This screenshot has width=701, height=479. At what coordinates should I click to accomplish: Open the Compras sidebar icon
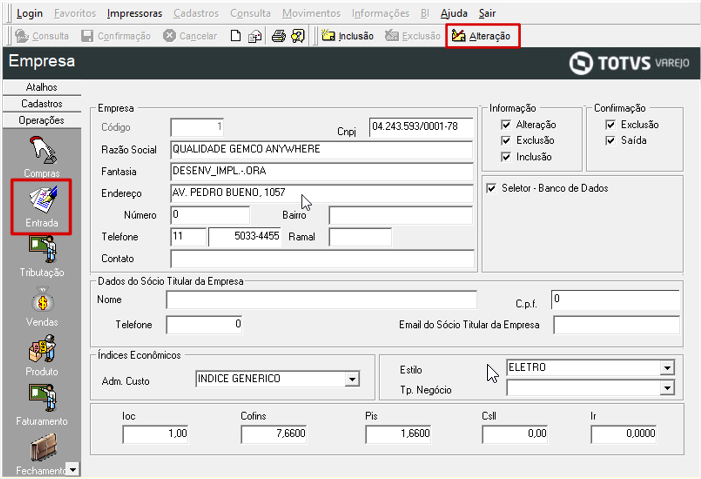coord(42,151)
